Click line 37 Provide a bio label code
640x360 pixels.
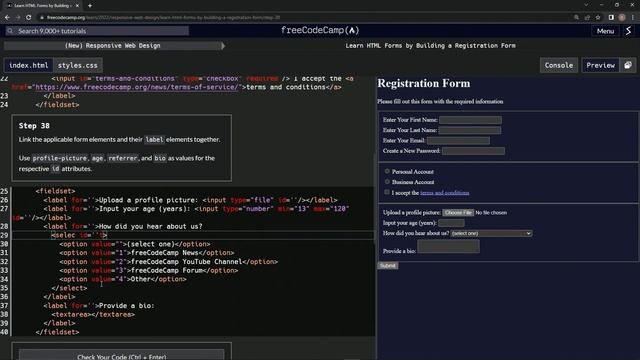click(x=99, y=306)
